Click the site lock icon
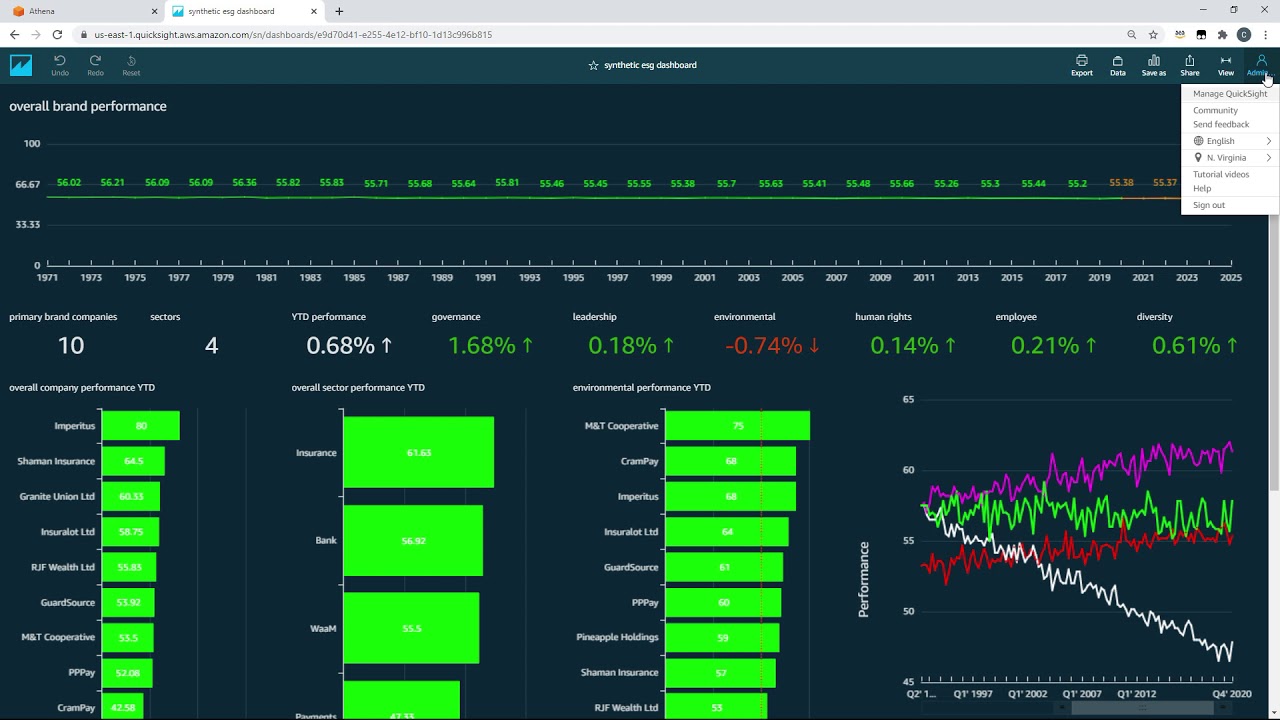Screen dimensions: 1280x720 pos(83,34)
